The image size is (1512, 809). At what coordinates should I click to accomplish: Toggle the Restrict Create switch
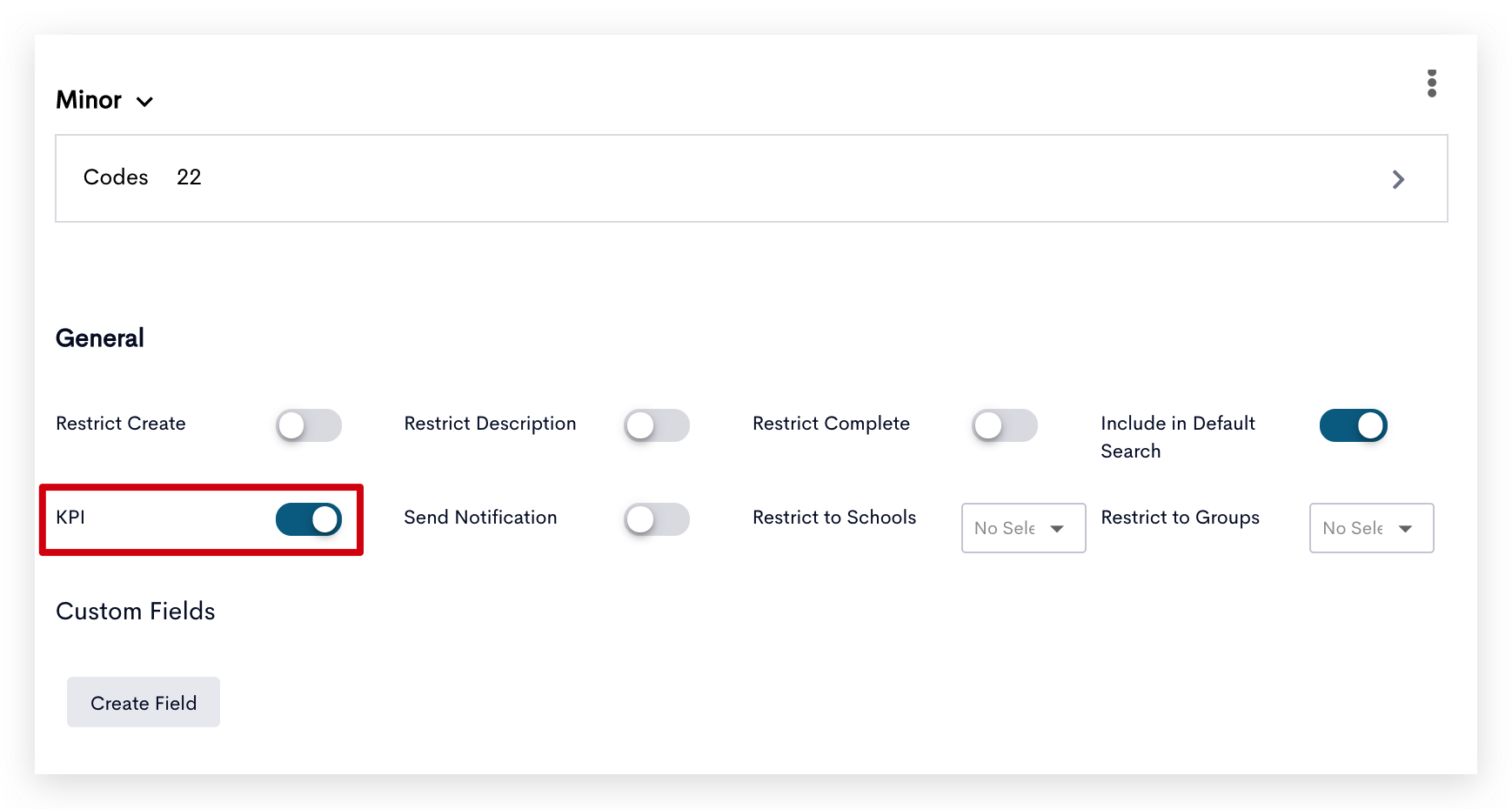(309, 425)
